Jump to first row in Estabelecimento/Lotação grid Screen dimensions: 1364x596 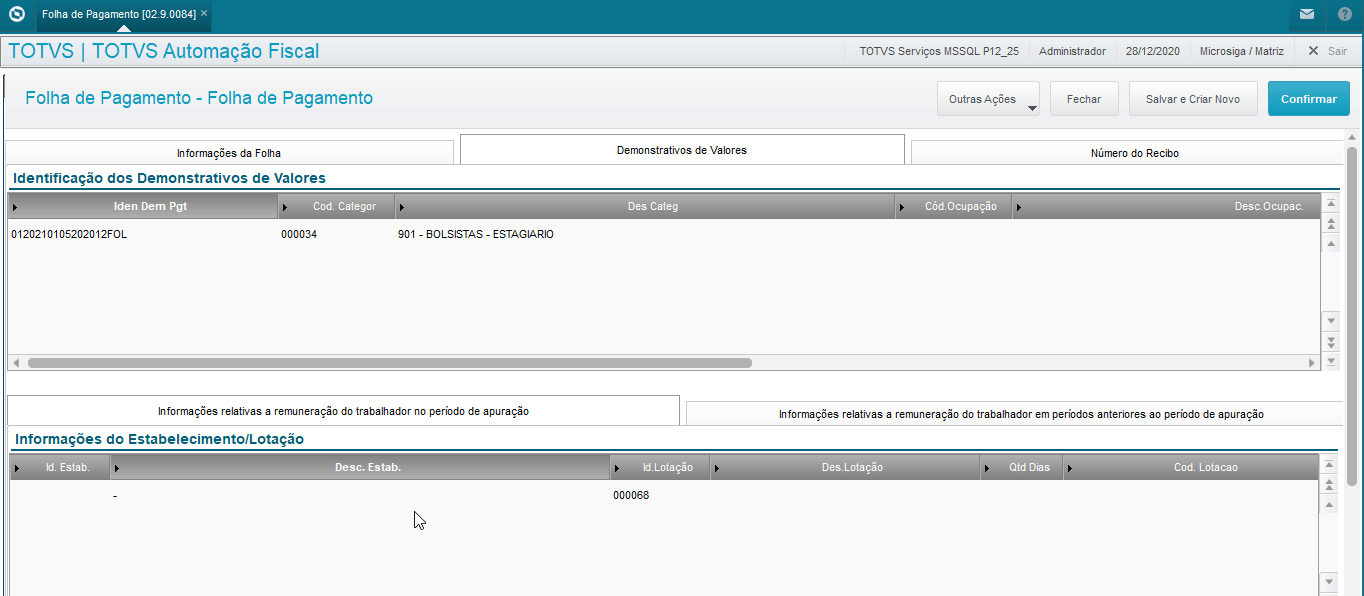1329,465
